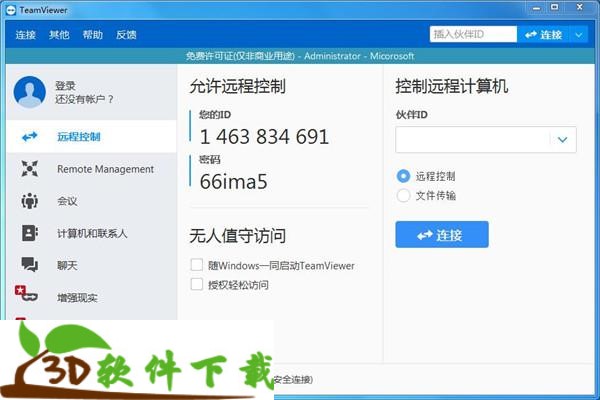Click the chat bubbles icon

tap(30, 264)
